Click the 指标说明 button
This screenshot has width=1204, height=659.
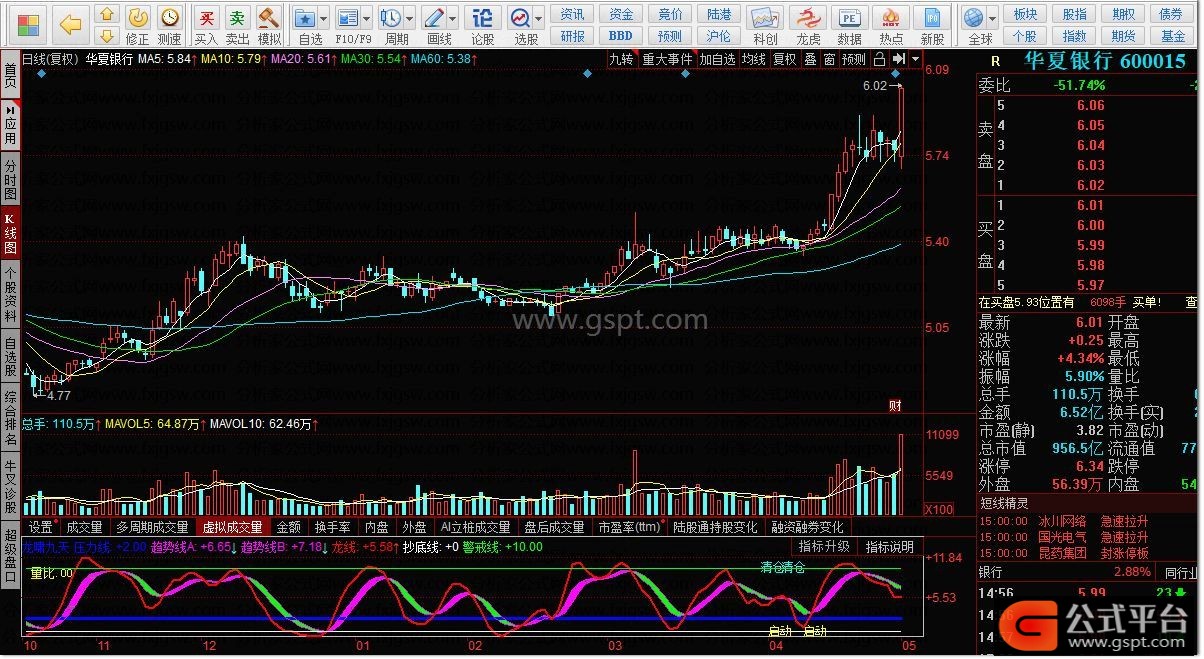pos(889,547)
